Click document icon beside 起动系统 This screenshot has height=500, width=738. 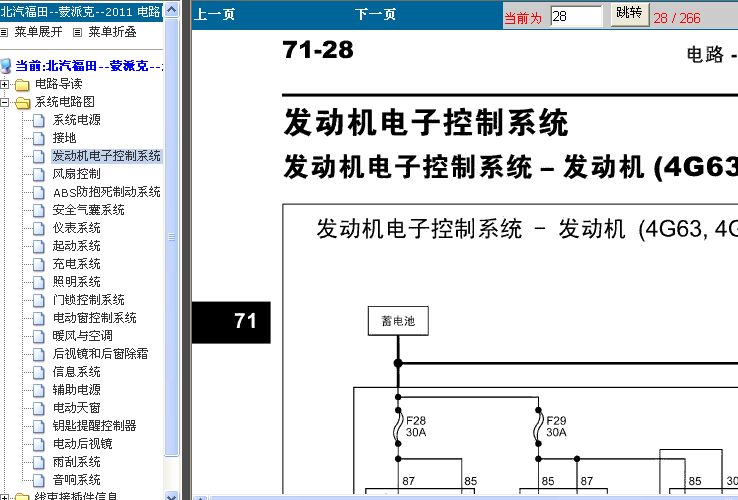coord(39,247)
